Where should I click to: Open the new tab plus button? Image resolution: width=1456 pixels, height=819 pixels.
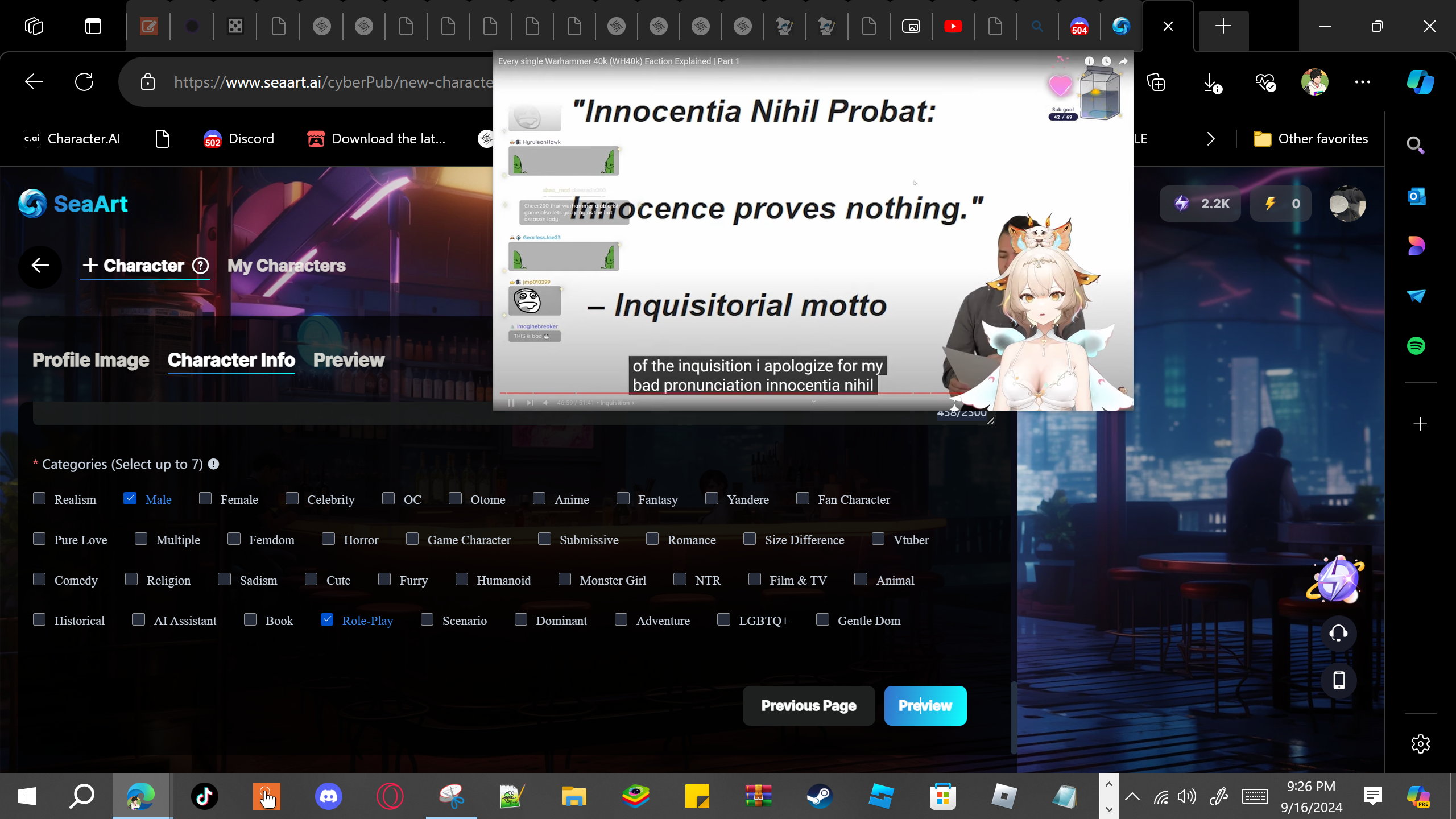coord(1223,26)
